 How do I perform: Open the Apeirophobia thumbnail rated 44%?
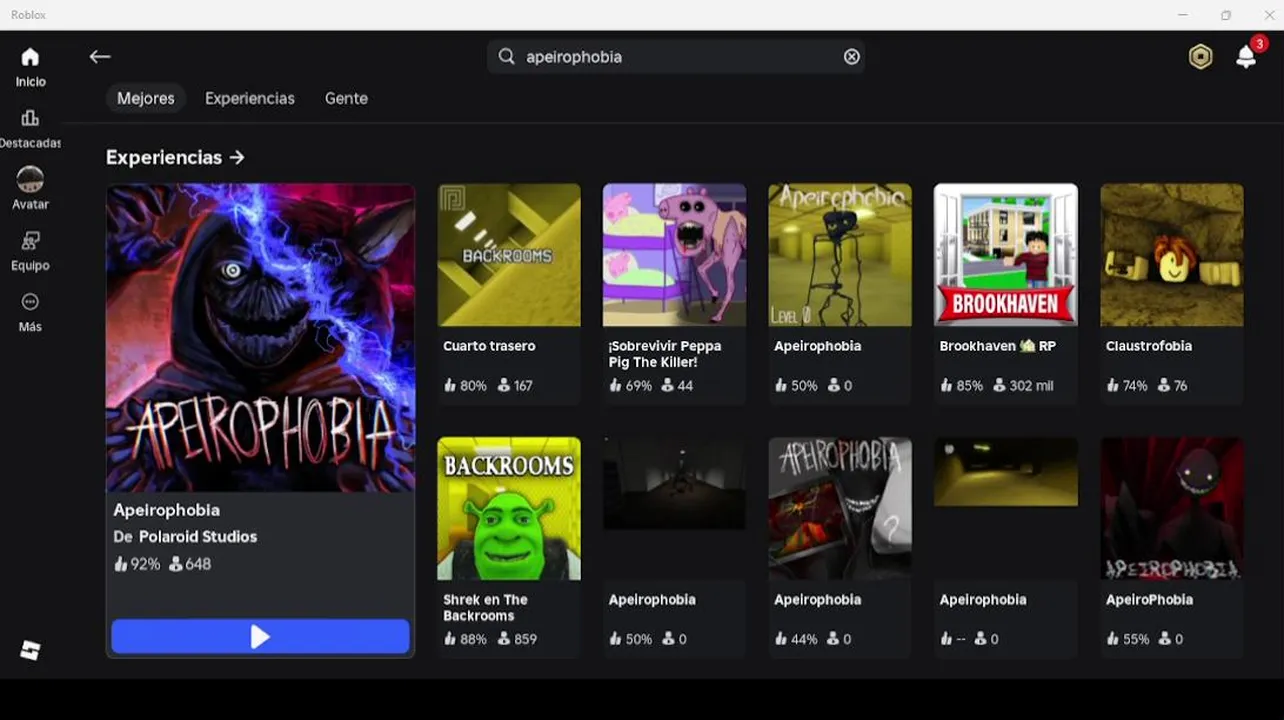840,509
